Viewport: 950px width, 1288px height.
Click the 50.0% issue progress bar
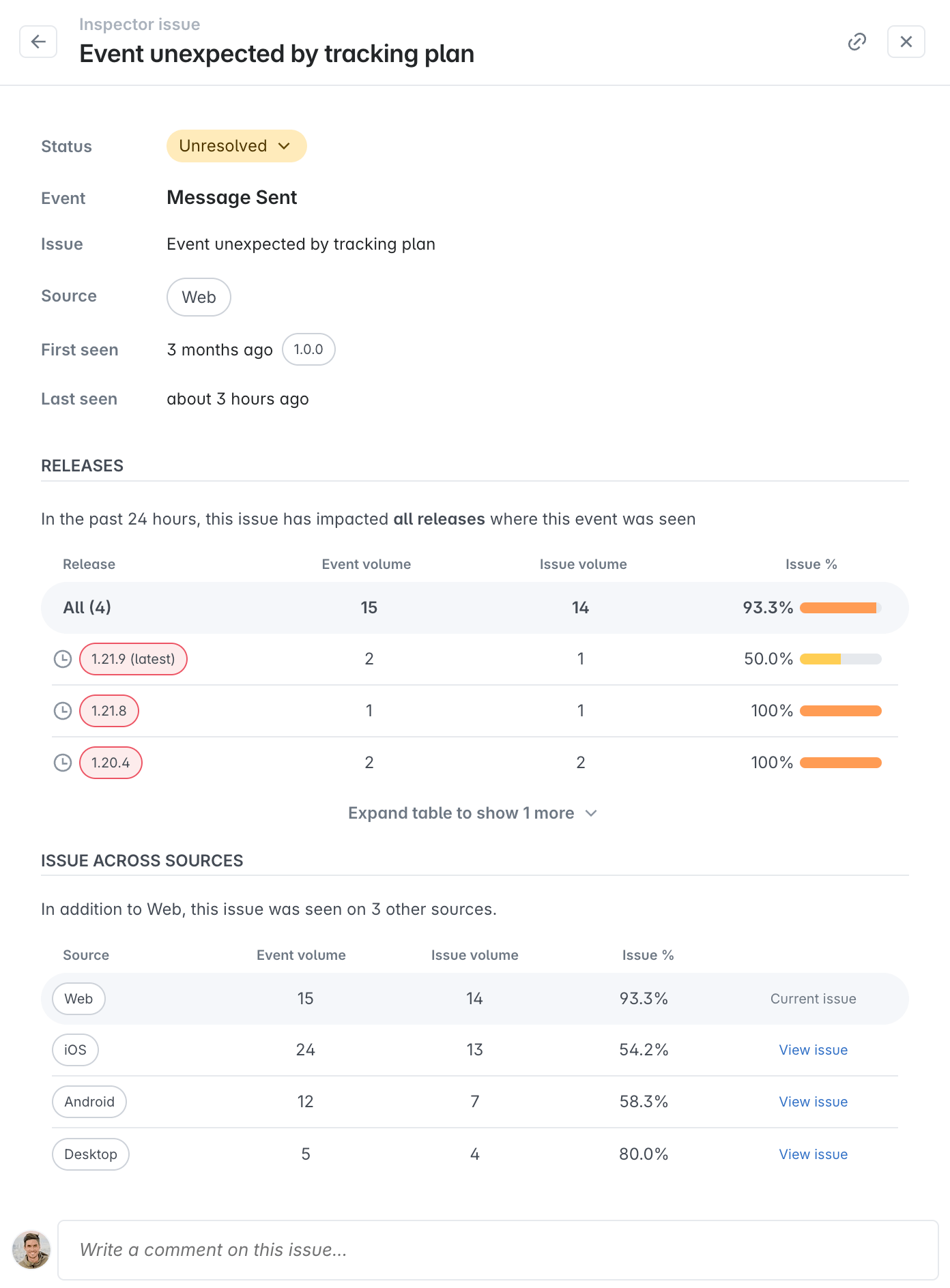(840, 659)
